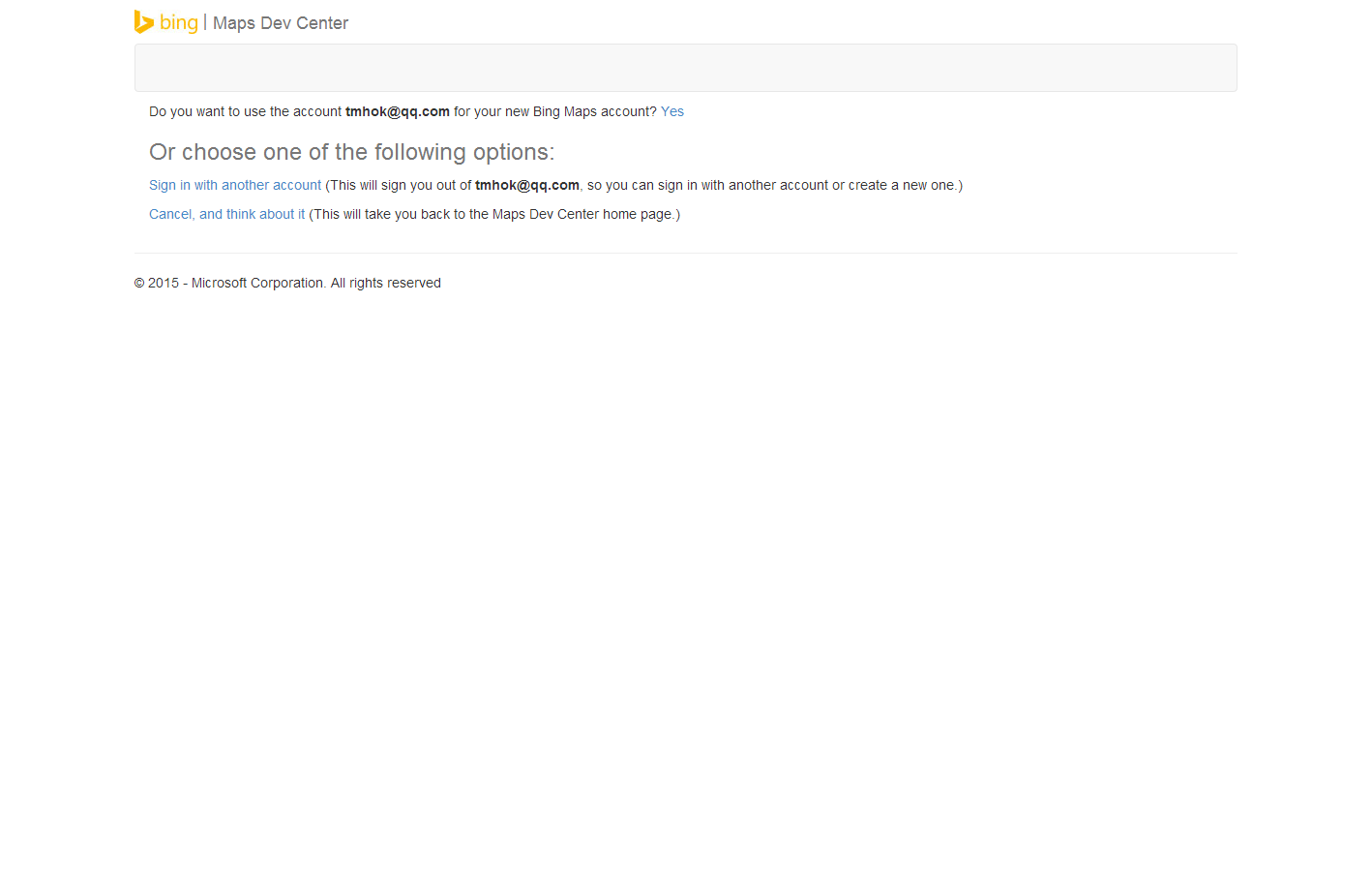Click the orange Bing 'b' logo icon

143,21
